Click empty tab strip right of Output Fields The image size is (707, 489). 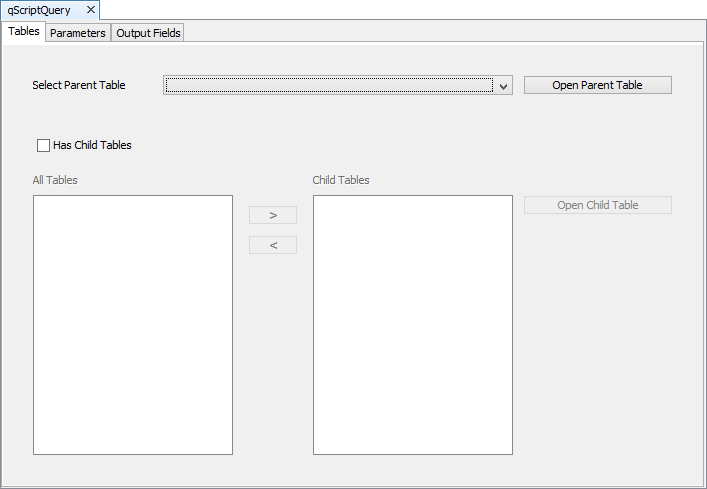click(440, 32)
